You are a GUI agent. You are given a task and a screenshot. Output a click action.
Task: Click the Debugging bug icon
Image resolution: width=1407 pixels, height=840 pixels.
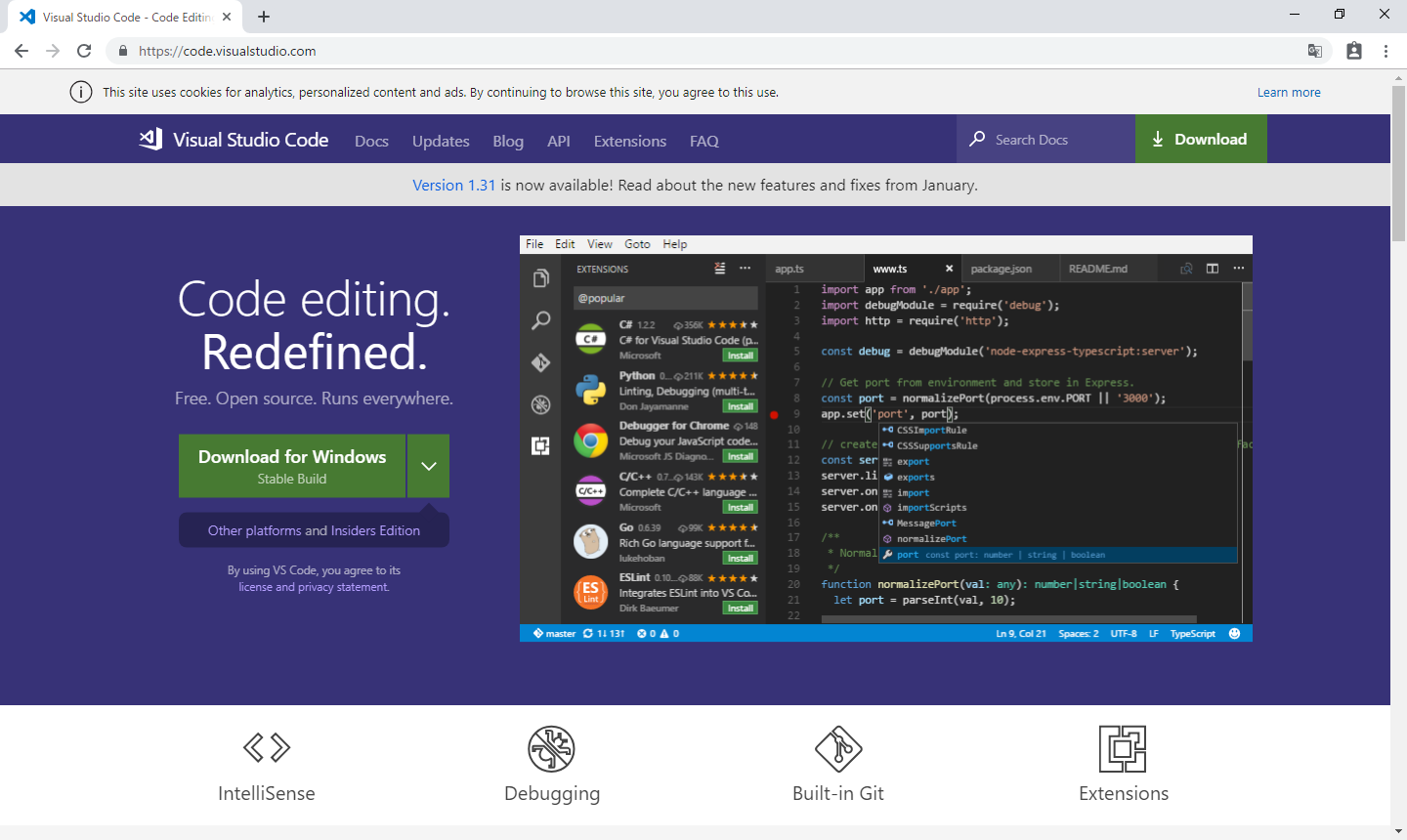point(552,748)
